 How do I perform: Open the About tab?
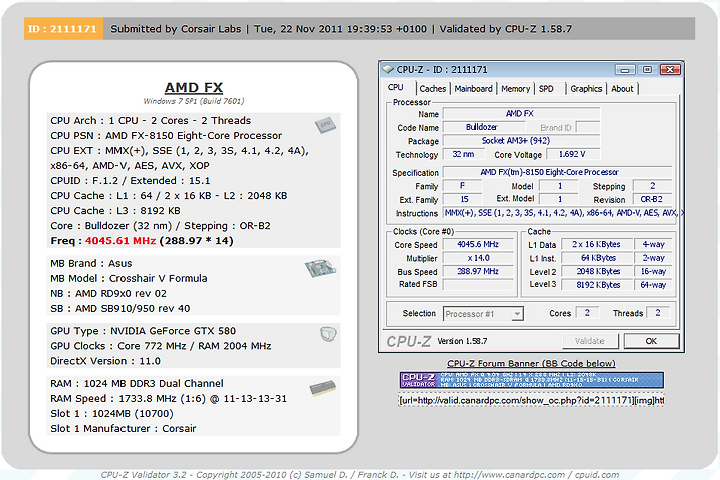(x=622, y=89)
